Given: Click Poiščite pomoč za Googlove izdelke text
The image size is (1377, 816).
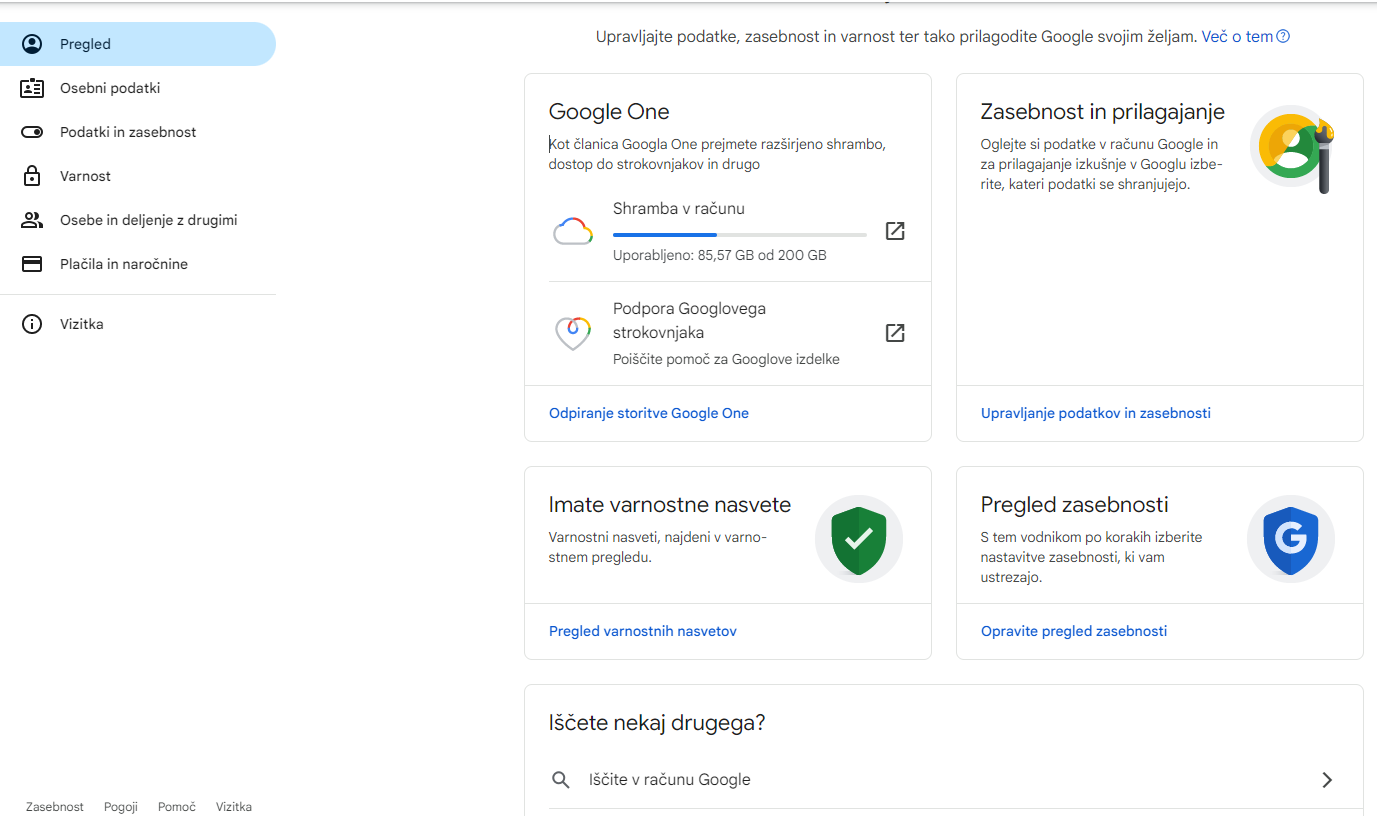Looking at the screenshot, I should (727, 359).
